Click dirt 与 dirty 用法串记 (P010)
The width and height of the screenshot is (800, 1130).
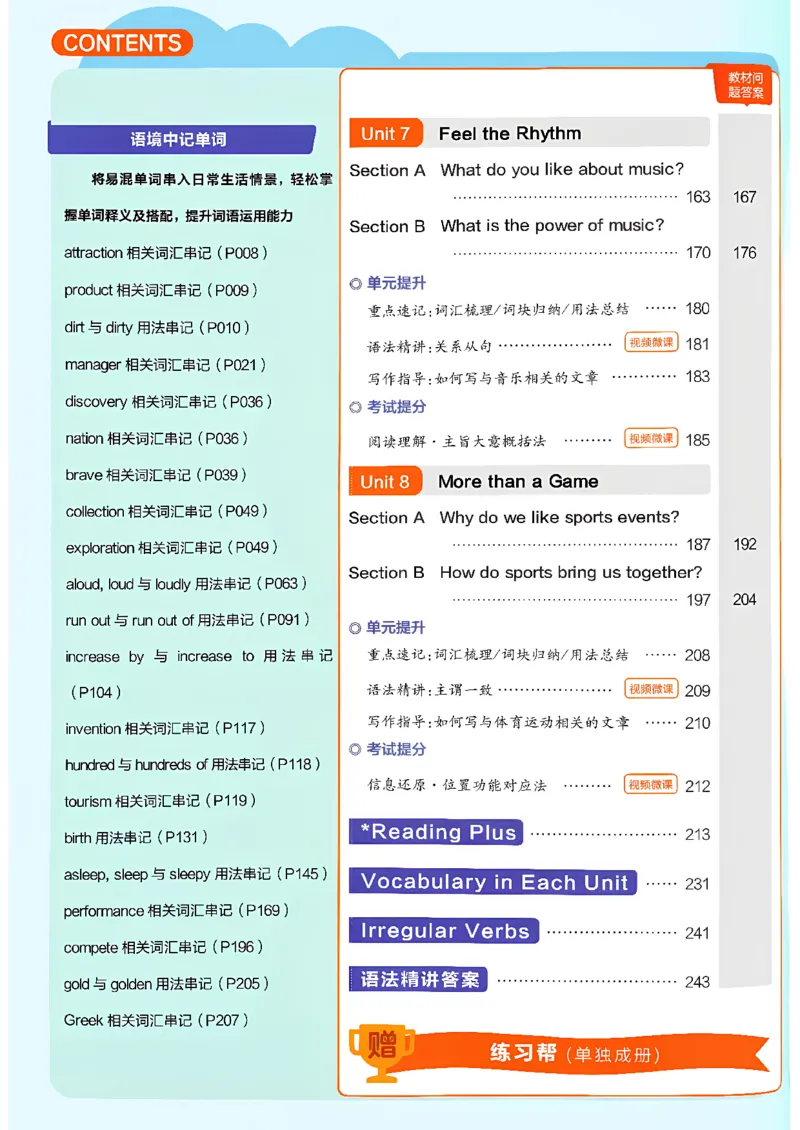157,327
